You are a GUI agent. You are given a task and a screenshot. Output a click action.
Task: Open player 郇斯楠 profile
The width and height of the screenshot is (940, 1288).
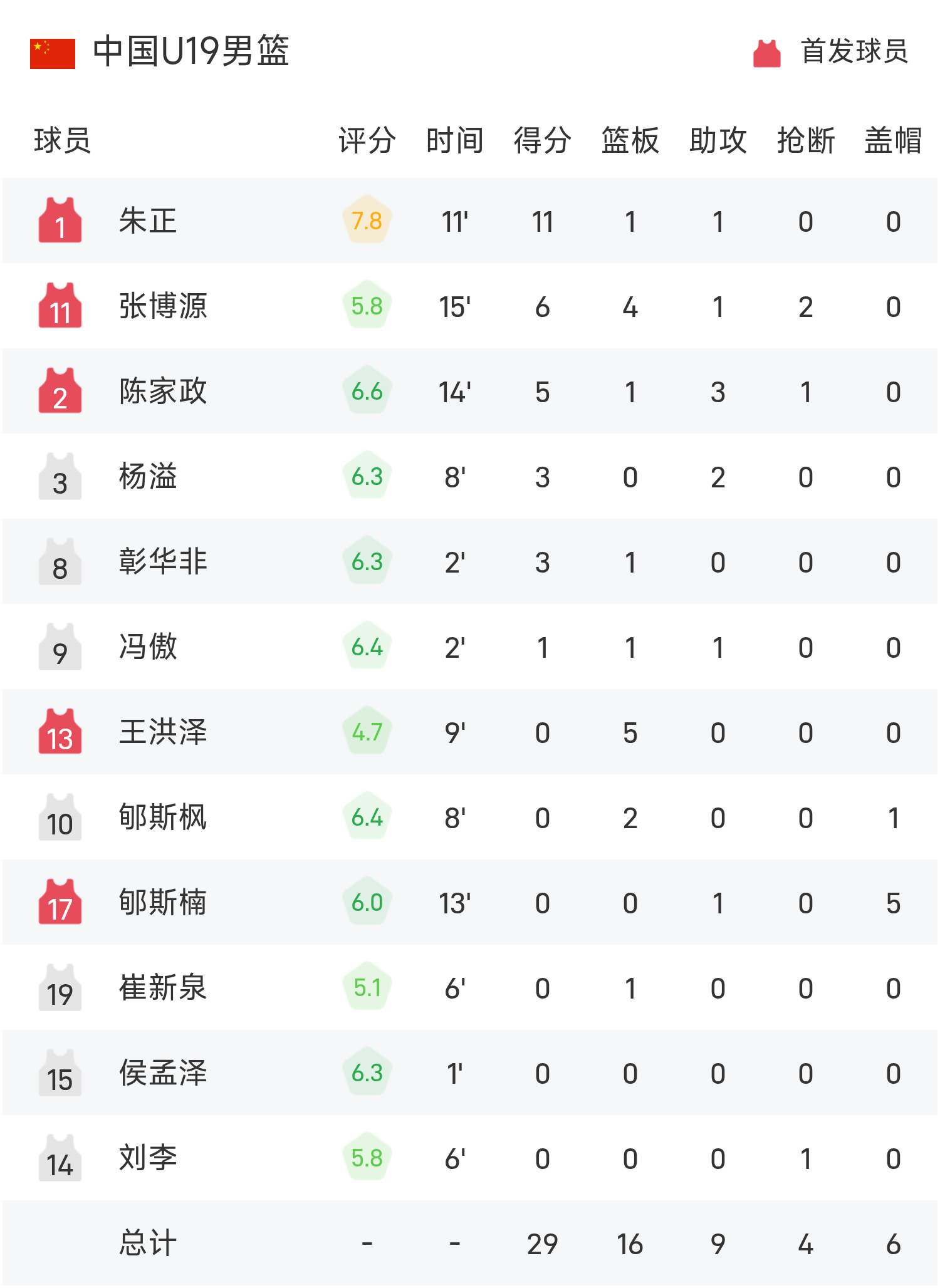(x=163, y=903)
